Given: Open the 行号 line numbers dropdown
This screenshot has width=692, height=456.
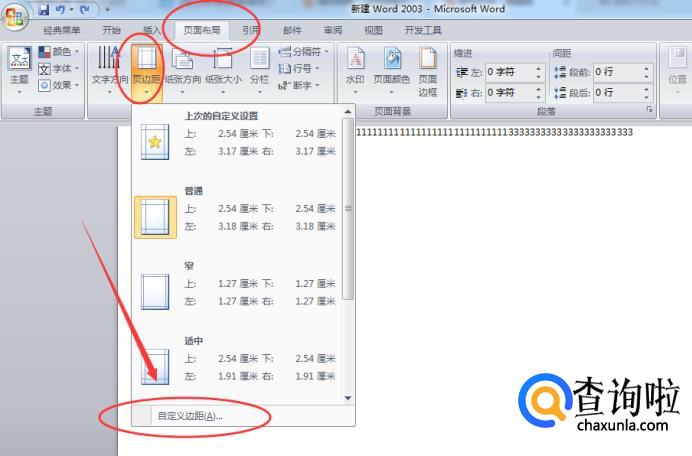Looking at the screenshot, I should (298, 68).
